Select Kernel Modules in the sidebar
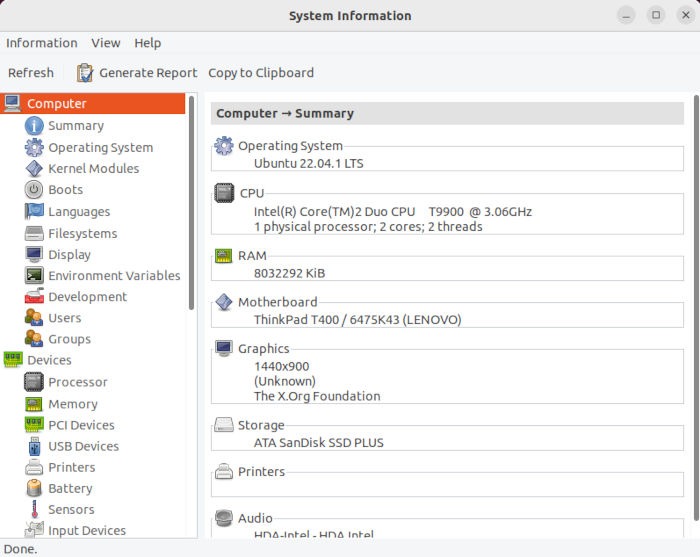The image size is (700, 557). pos(93,169)
